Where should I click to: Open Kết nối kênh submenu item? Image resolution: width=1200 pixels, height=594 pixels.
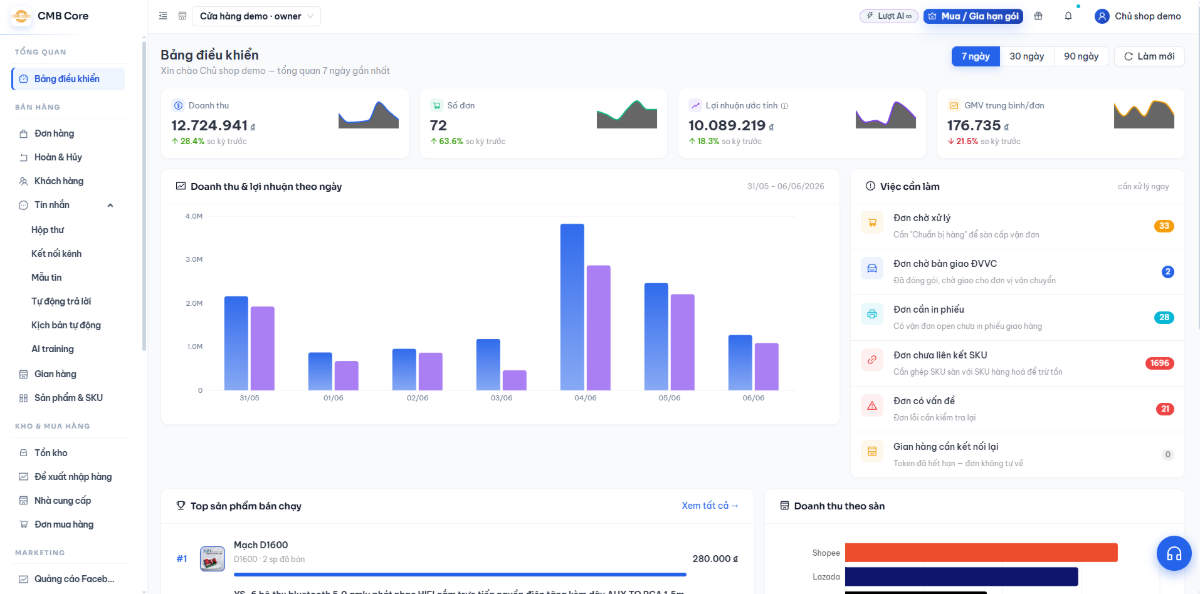56,253
